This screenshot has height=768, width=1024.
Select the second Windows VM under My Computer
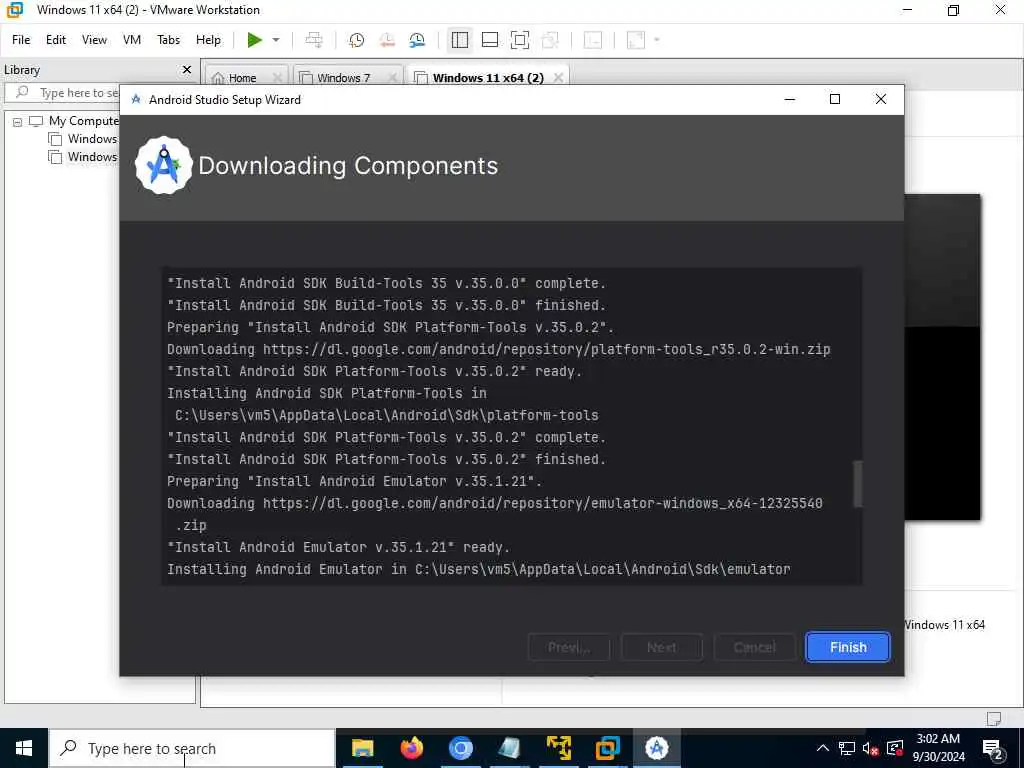tap(92, 157)
